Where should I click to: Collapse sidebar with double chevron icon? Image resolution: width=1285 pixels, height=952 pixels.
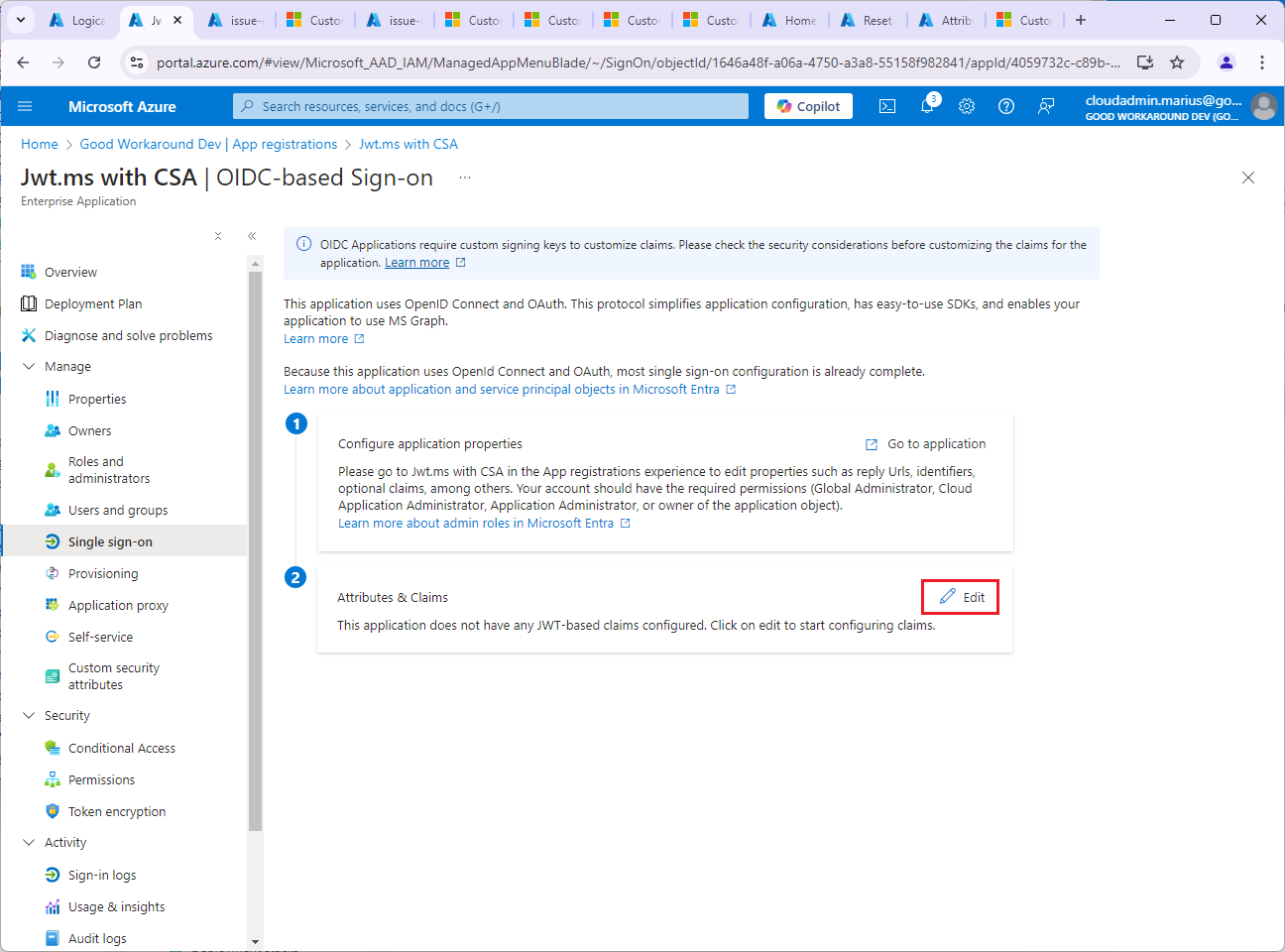click(252, 236)
